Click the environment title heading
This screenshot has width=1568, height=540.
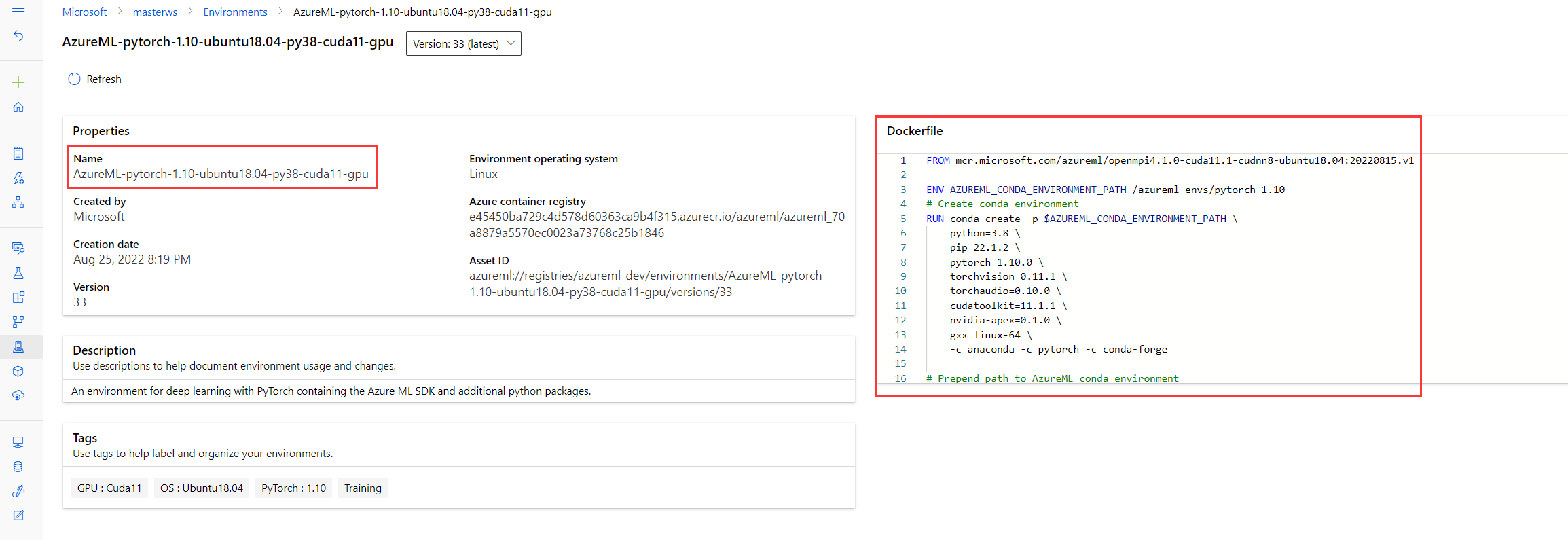click(x=227, y=42)
